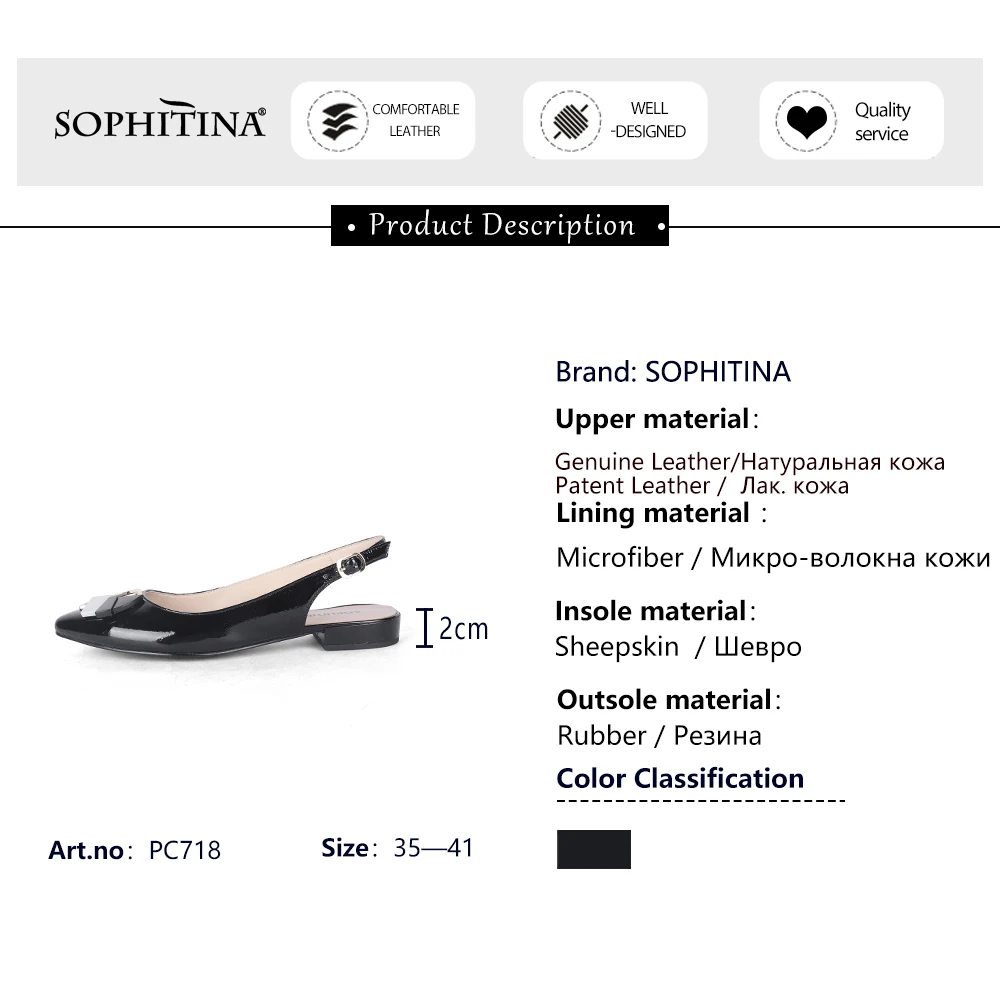1000x1000 pixels.
Task: Click the Comfortable Leather badge
Action: pos(383,120)
